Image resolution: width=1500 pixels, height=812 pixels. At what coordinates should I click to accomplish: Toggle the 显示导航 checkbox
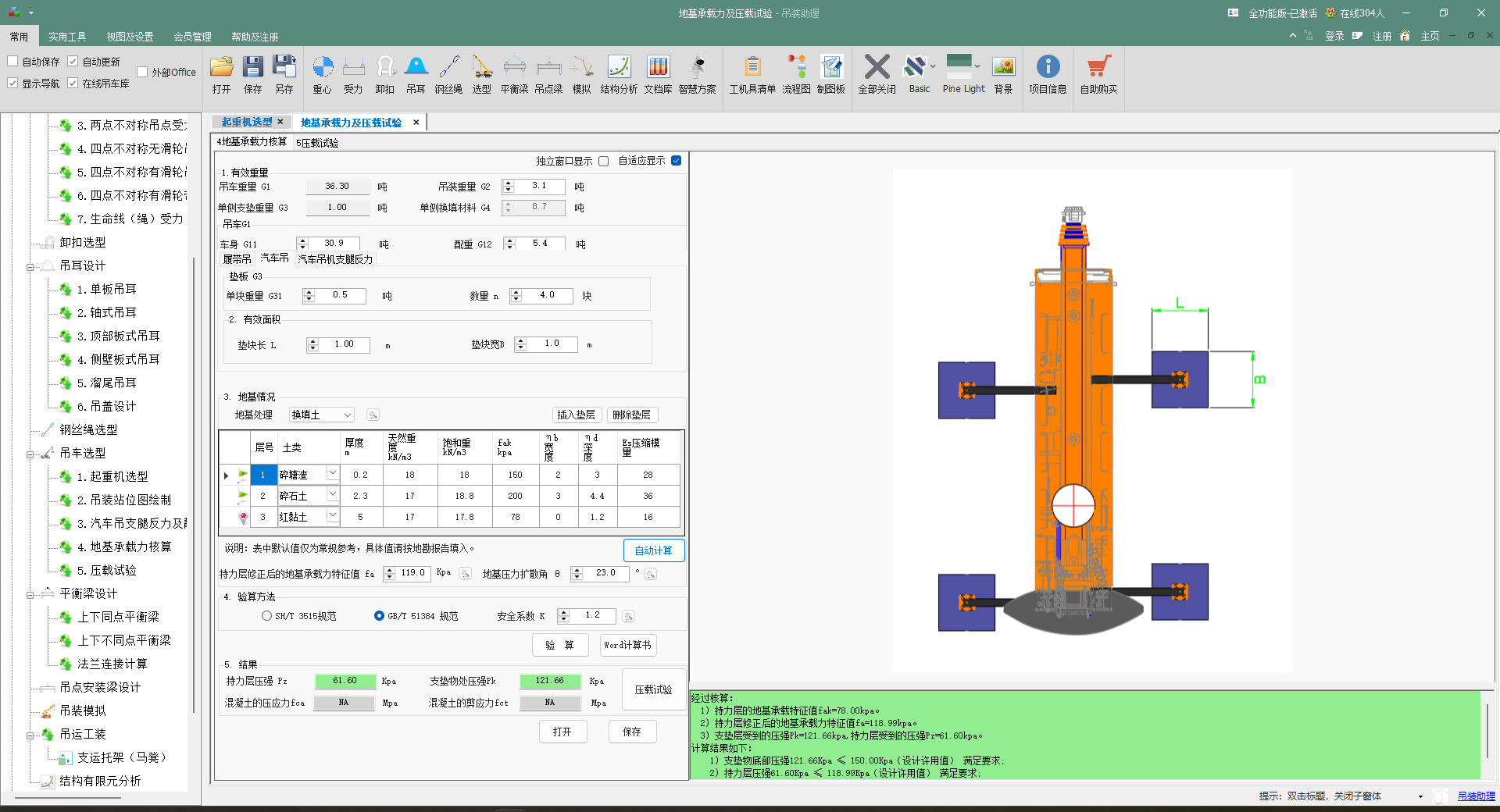[12, 83]
